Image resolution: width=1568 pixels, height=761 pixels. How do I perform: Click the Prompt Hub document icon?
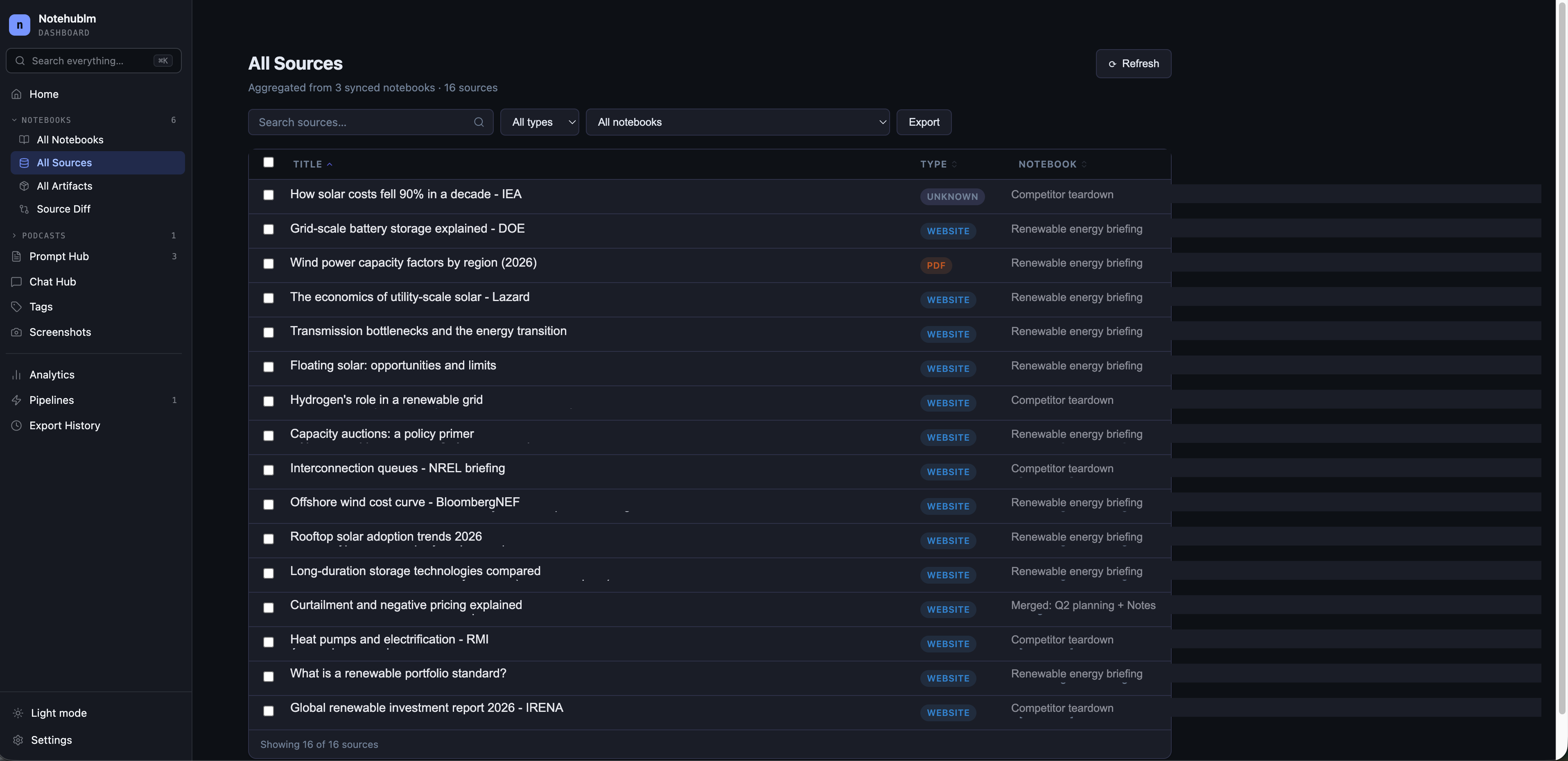click(x=16, y=256)
